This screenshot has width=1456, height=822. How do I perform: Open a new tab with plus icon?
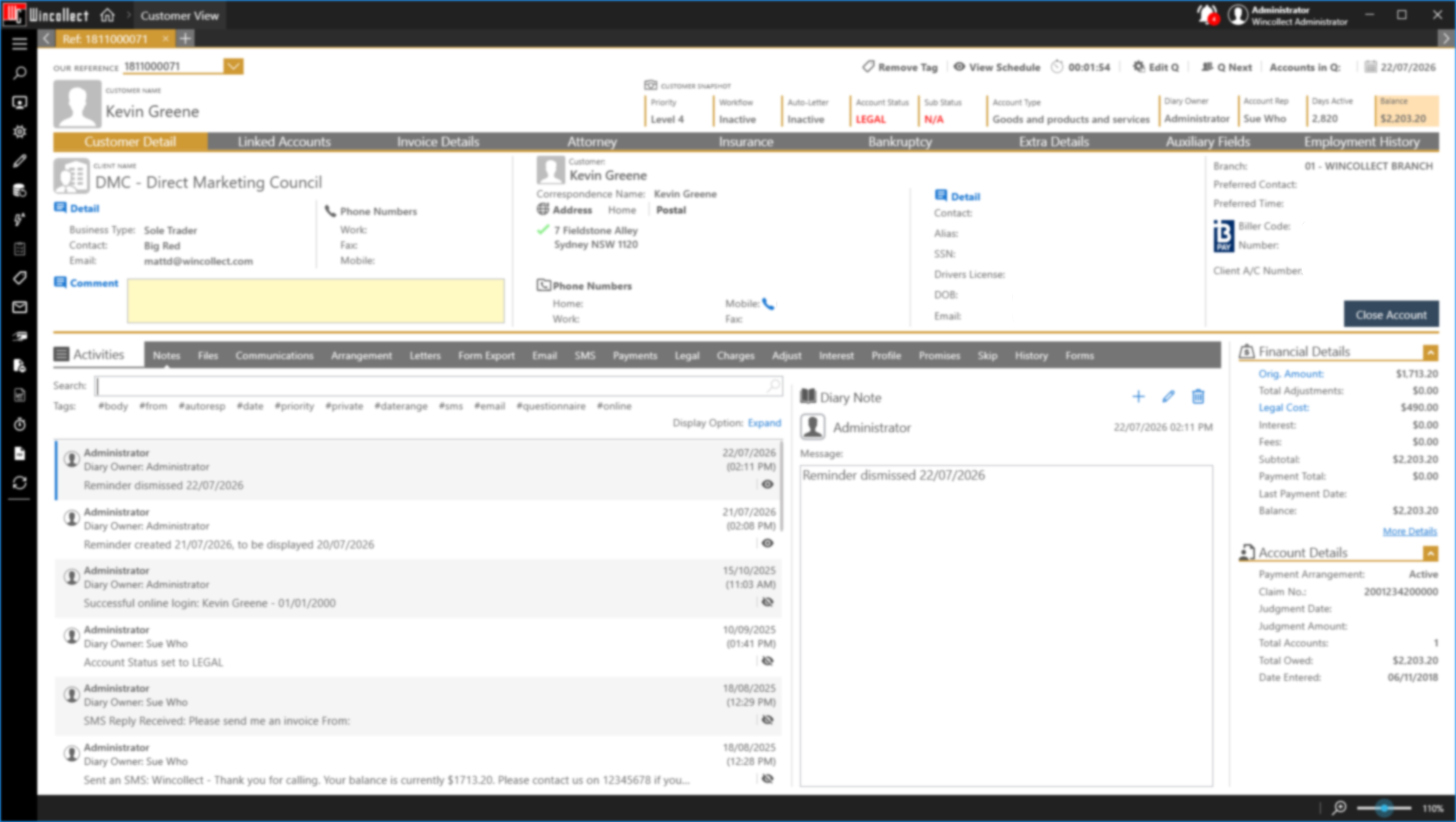pos(186,38)
